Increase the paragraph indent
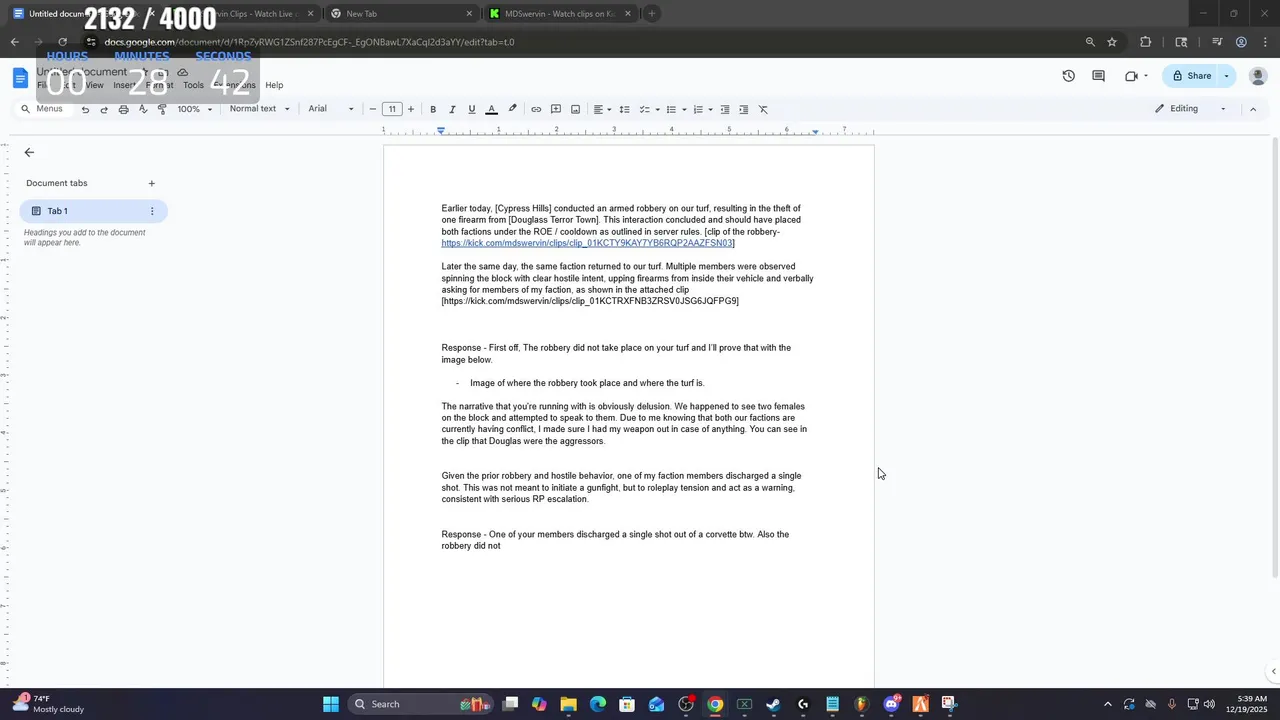Screen dimensions: 1280x720 pos(743,109)
